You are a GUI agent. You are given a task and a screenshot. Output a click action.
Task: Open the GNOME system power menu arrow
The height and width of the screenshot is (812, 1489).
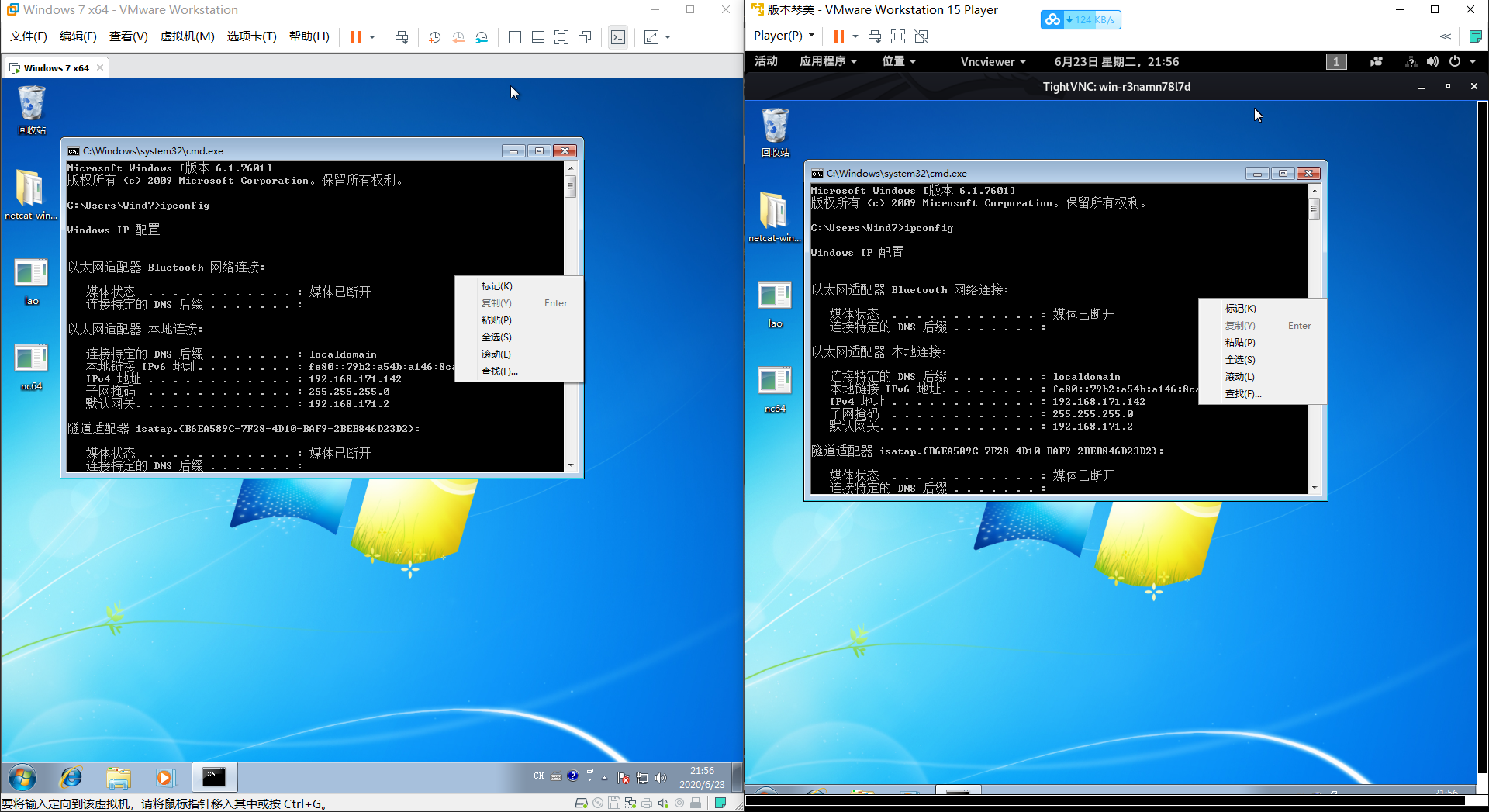1473,62
